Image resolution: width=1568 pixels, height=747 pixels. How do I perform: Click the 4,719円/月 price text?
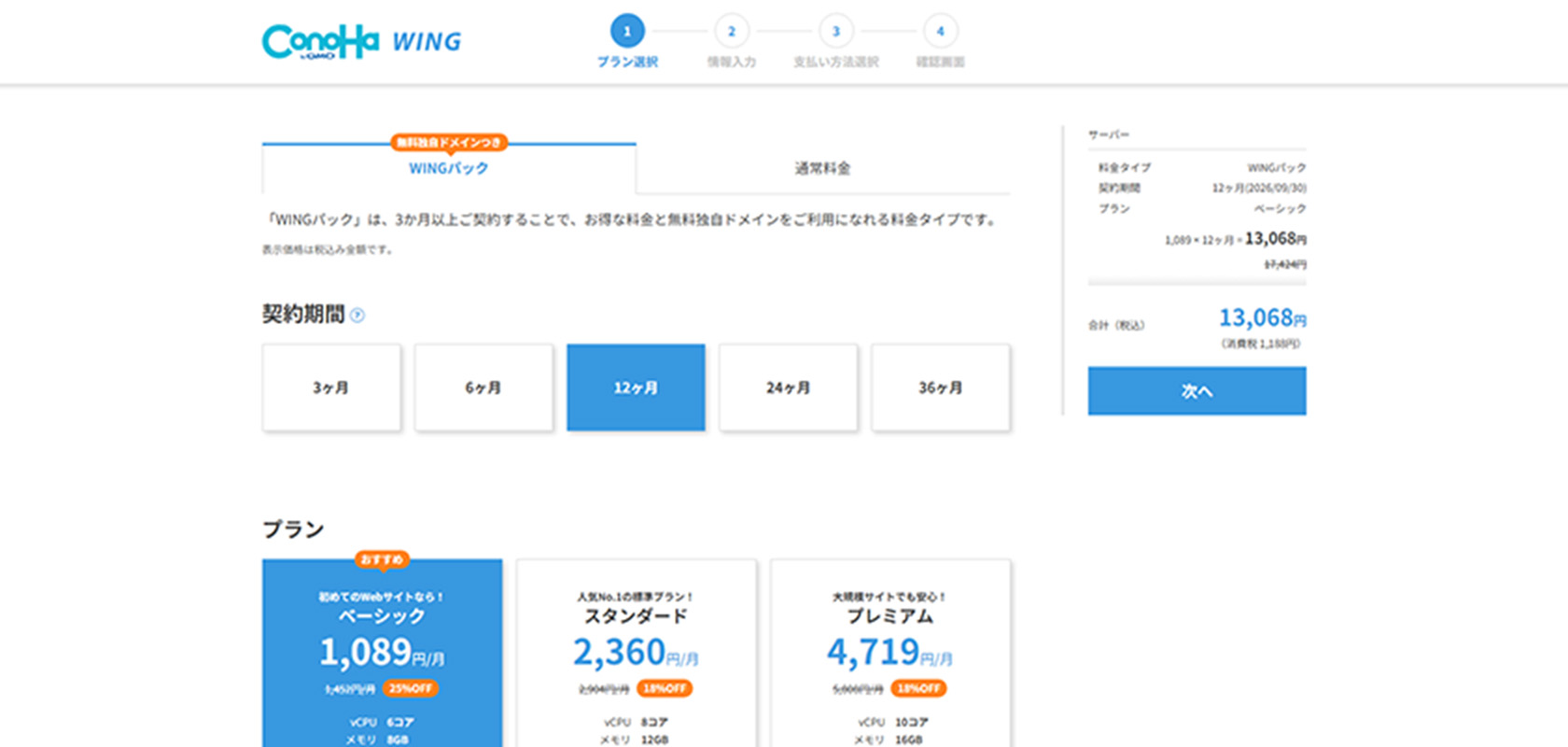coord(889,652)
